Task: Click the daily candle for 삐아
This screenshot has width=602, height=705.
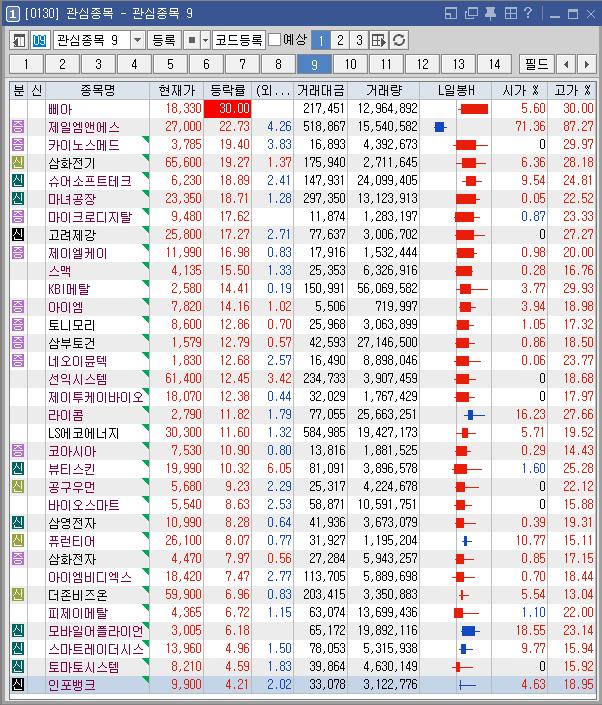Action: 473,108
